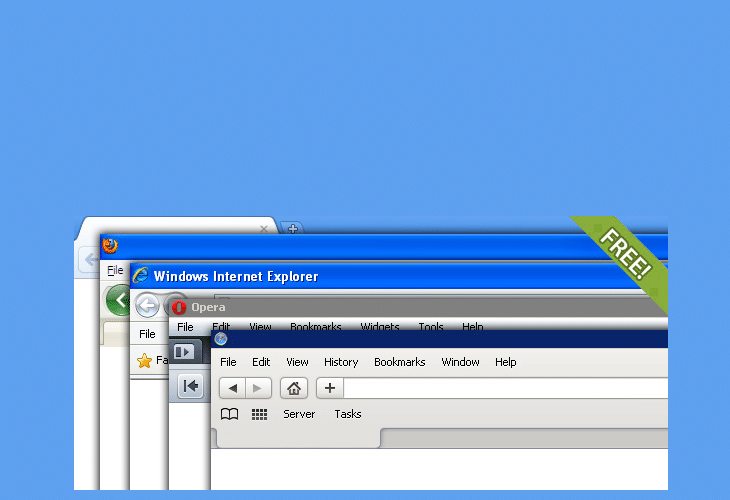Click the Favorites star in Internet Explorer
Image resolution: width=730 pixels, height=500 pixels.
pos(144,361)
